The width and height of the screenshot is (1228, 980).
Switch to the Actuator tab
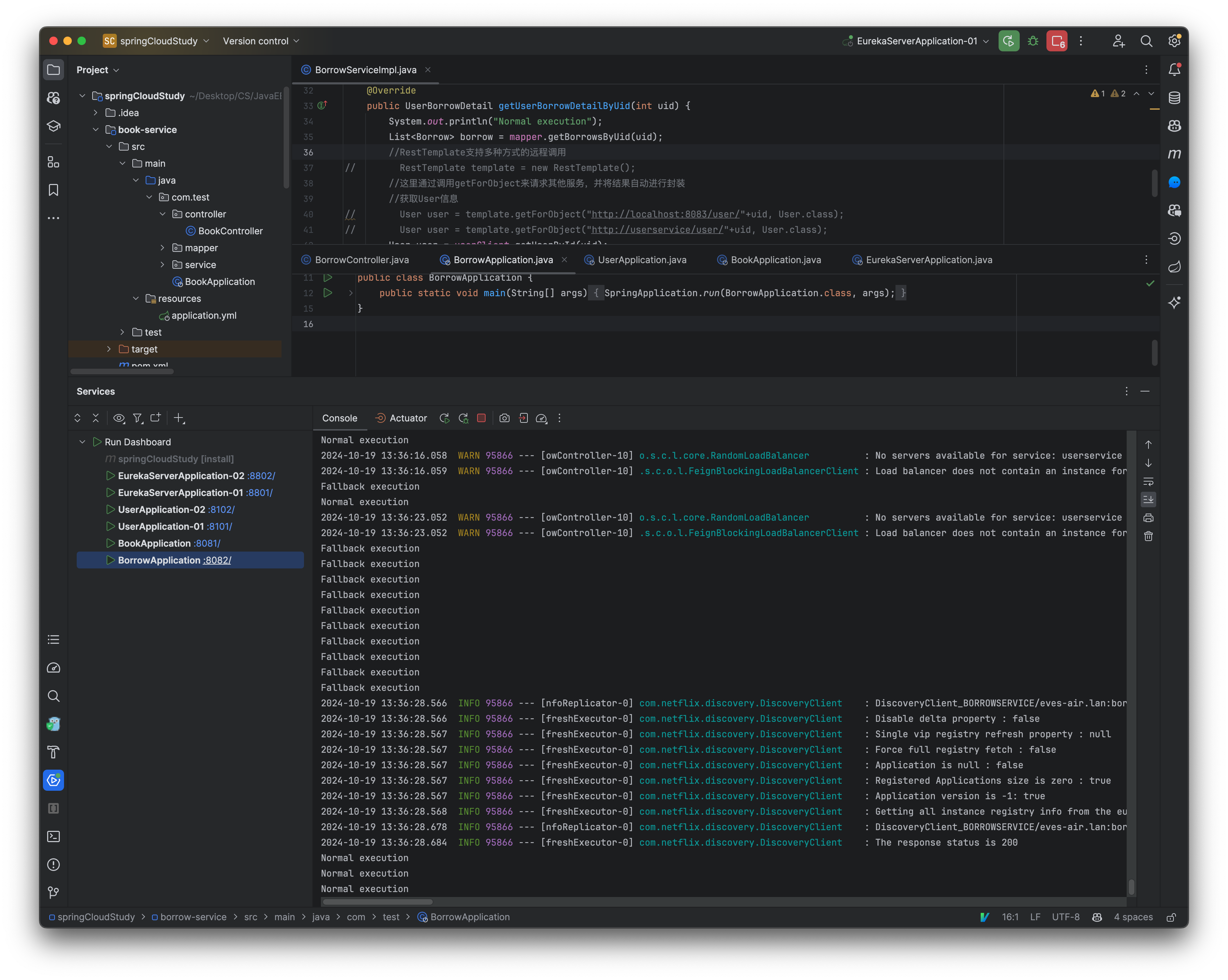point(401,418)
